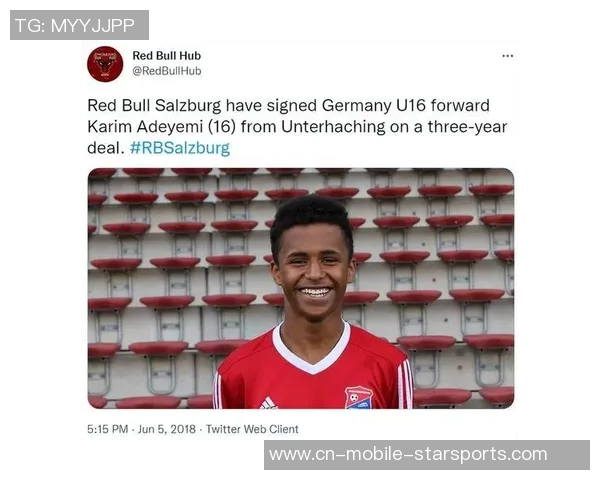The width and height of the screenshot is (600, 480).
Task: Open the #RBSalzburg hashtag
Action: pyautogui.click(x=180, y=148)
